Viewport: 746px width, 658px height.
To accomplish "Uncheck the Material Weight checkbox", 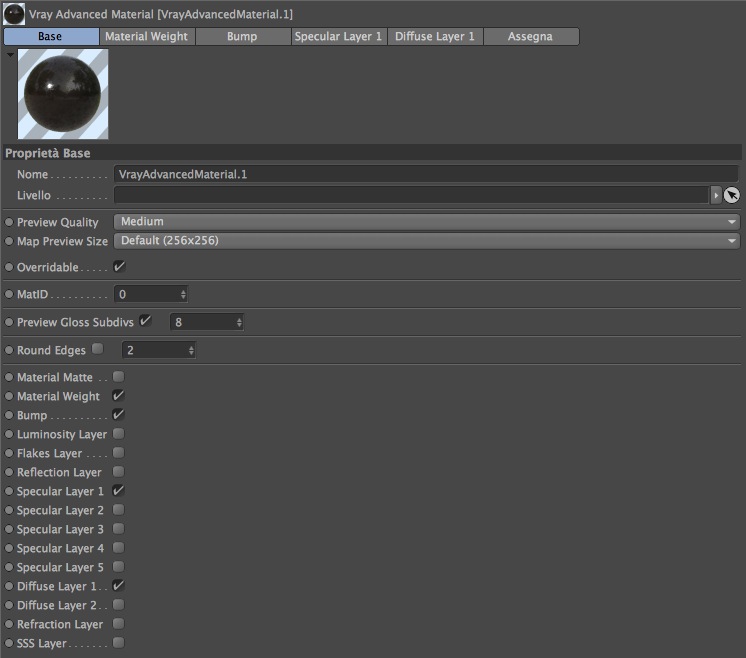I will (118, 395).
